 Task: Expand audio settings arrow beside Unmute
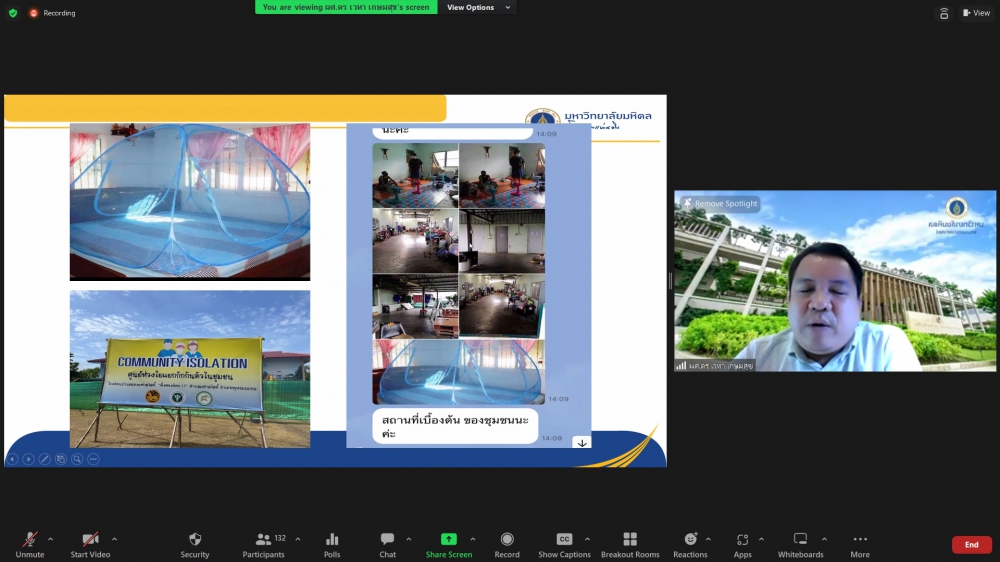[x=51, y=539]
